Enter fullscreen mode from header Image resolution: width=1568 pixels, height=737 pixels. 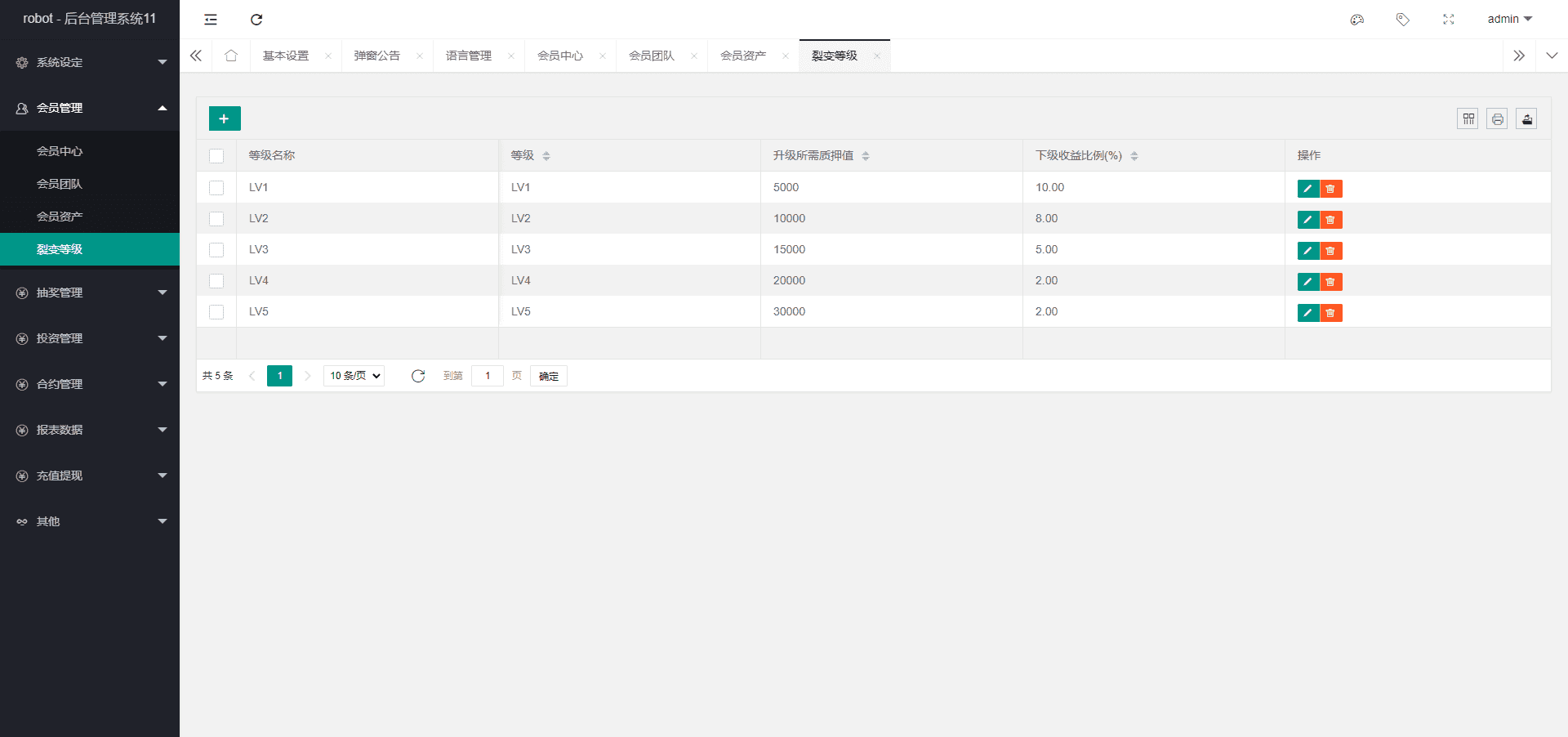point(1448,20)
